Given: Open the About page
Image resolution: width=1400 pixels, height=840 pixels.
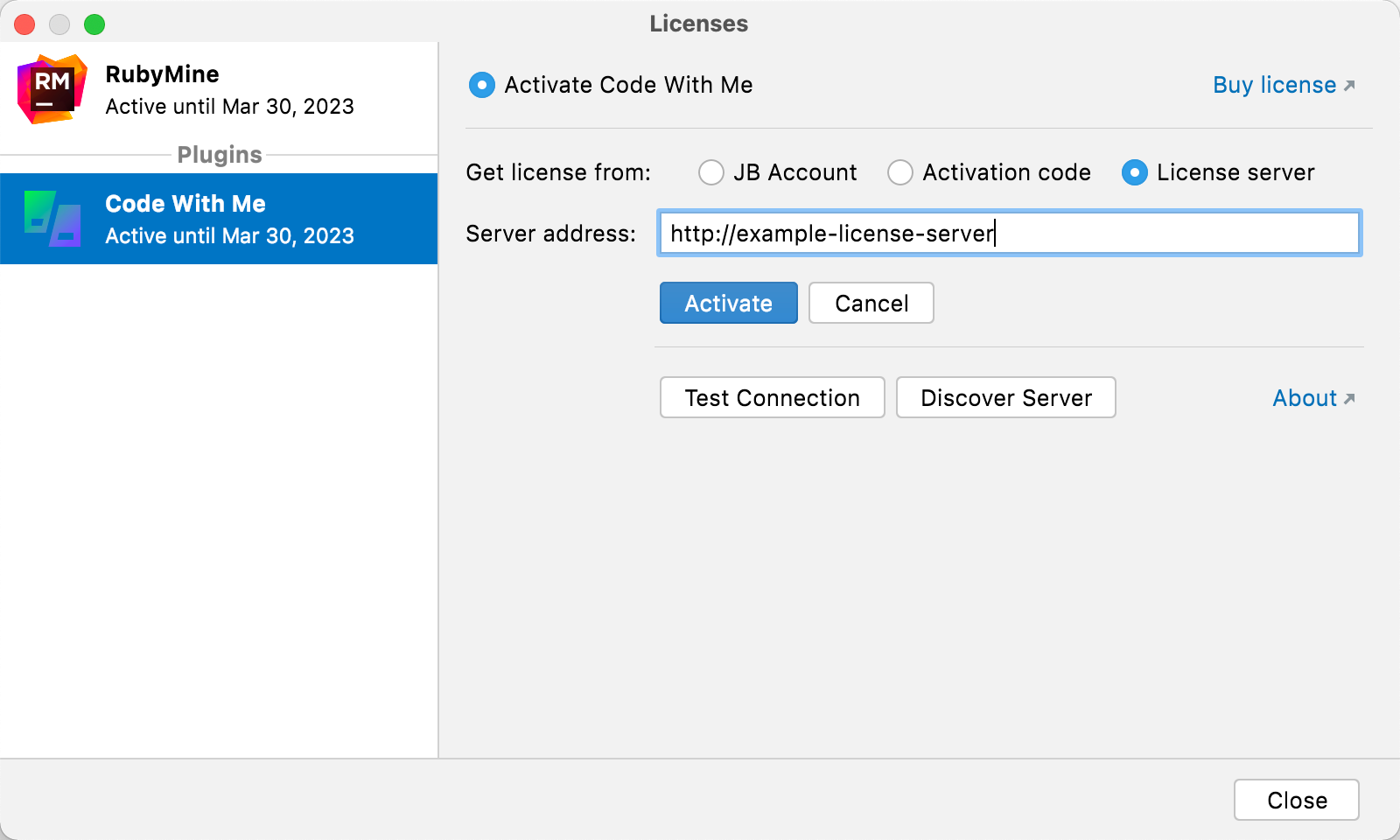Looking at the screenshot, I should pos(1305,398).
